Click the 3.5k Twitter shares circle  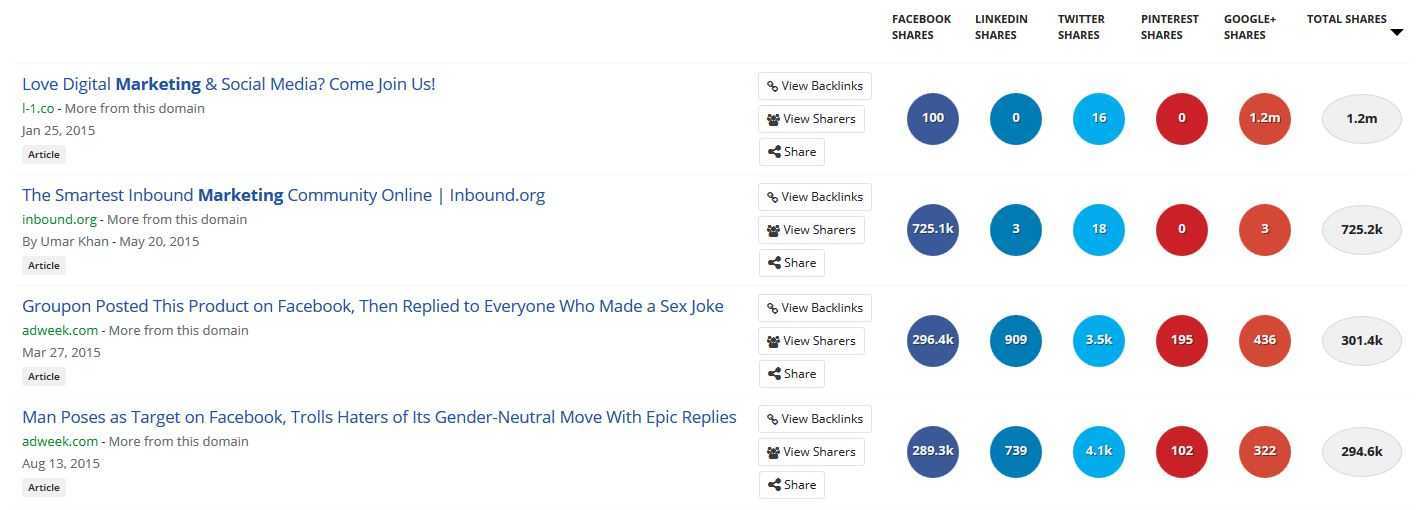[x=1098, y=340]
